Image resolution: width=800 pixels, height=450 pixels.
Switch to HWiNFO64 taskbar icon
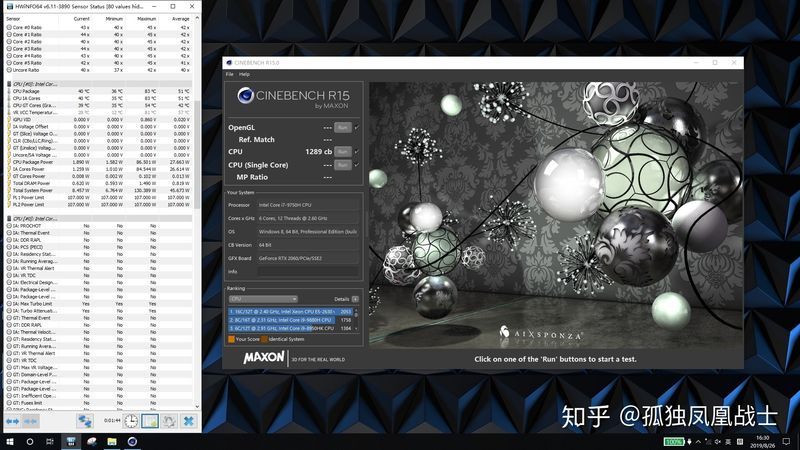[71, 441]
